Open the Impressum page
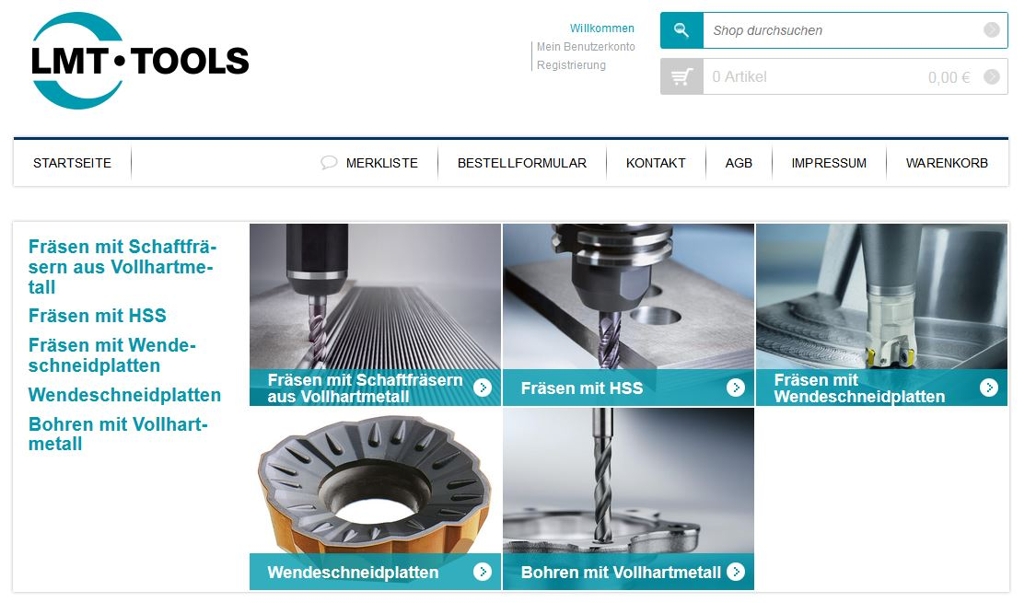 [x=829, y=163]
